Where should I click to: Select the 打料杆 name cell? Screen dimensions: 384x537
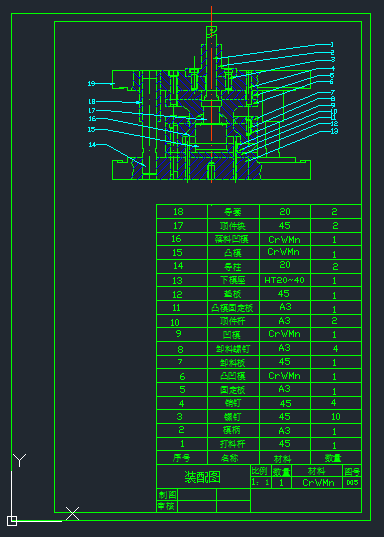coord(233,444)
